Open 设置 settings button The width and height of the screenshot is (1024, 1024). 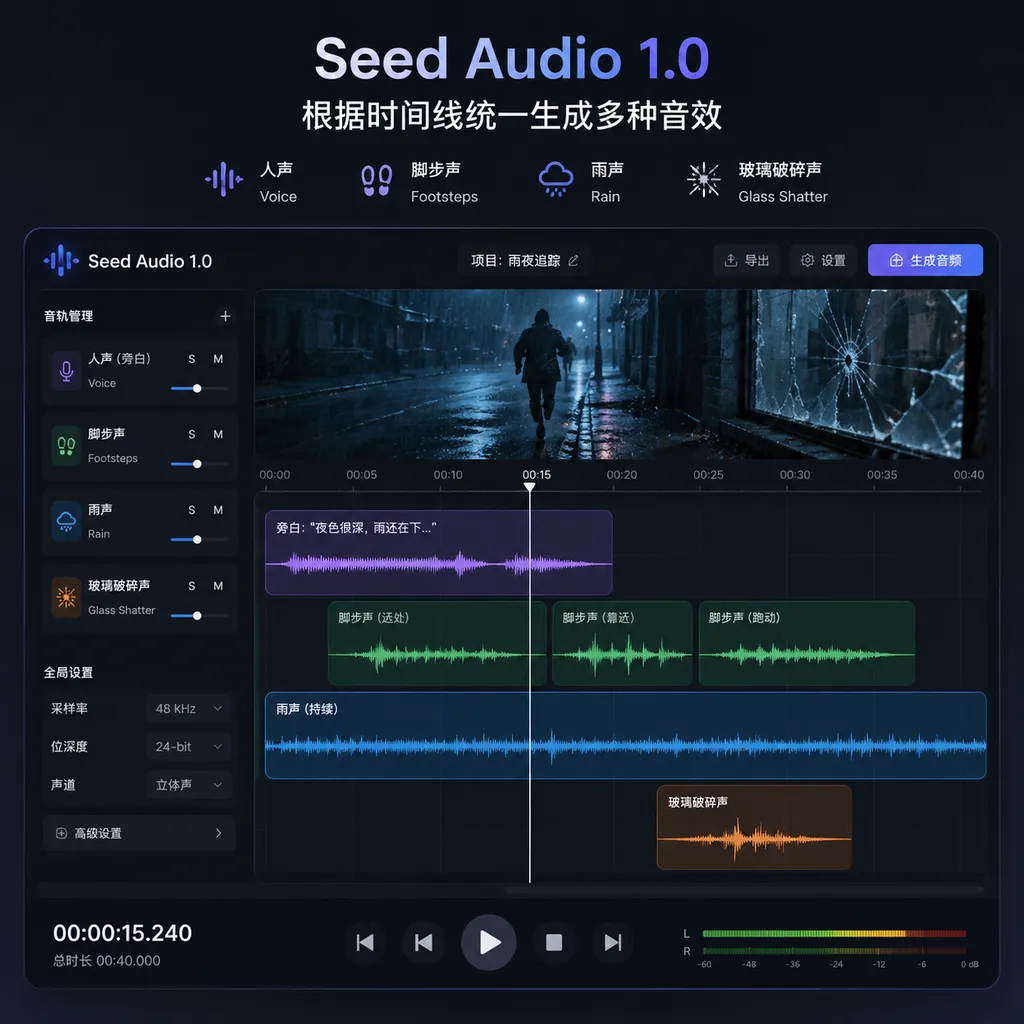(823, 261)
